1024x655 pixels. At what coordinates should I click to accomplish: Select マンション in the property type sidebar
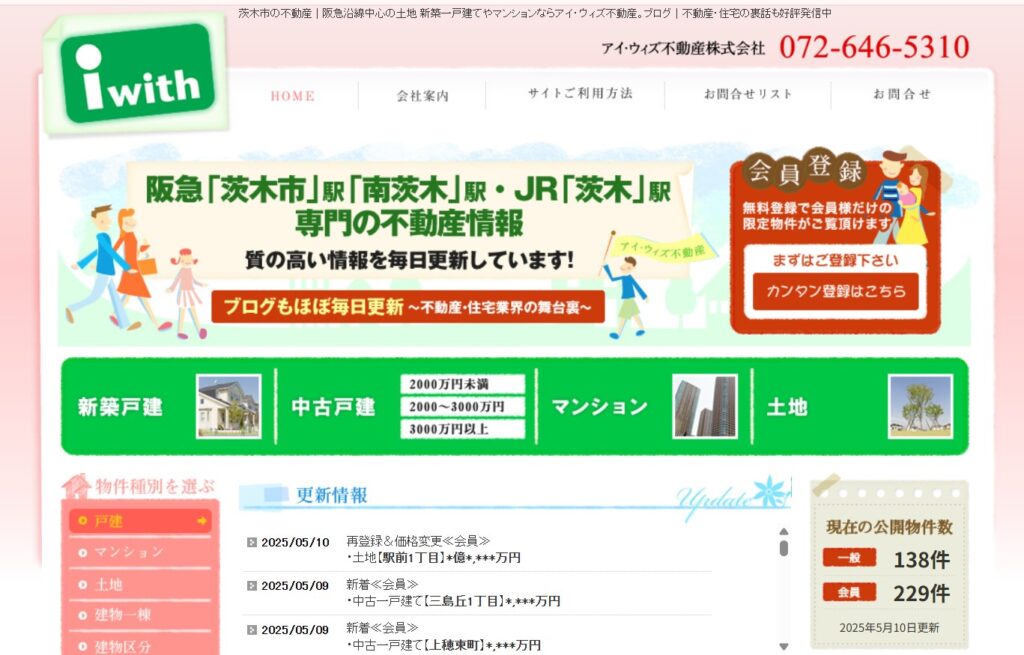[140, 552]
